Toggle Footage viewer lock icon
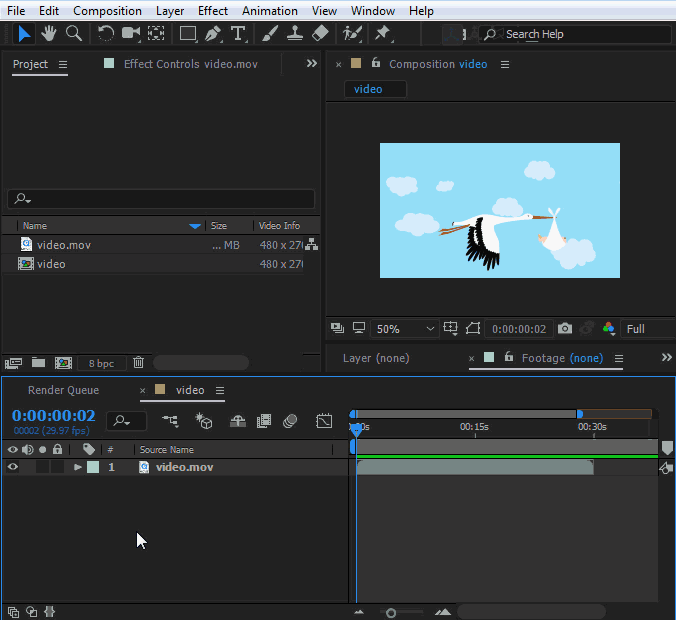 coord(509,357)
